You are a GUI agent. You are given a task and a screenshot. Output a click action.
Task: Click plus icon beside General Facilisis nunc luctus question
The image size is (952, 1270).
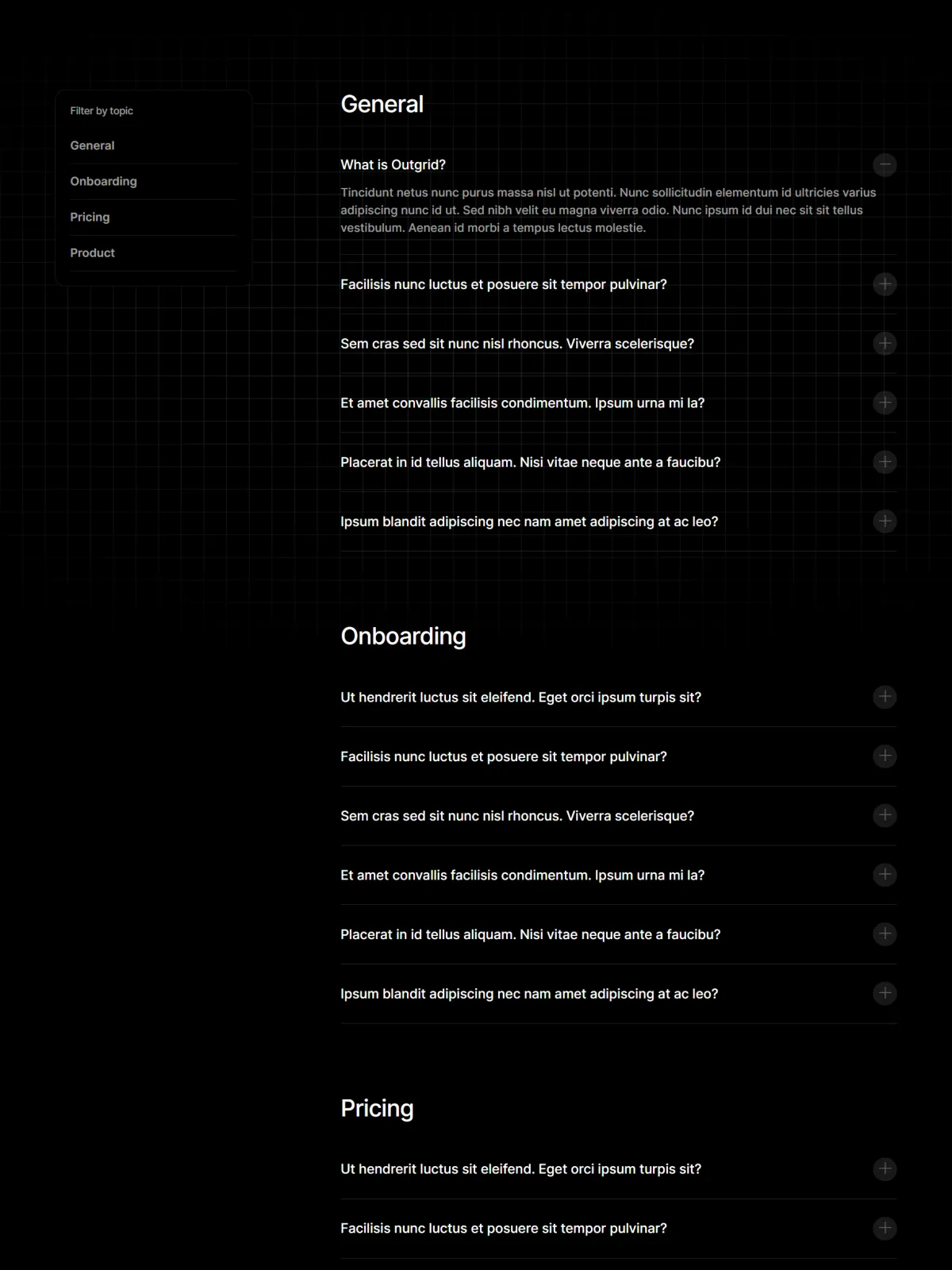[x=885, y=284]
